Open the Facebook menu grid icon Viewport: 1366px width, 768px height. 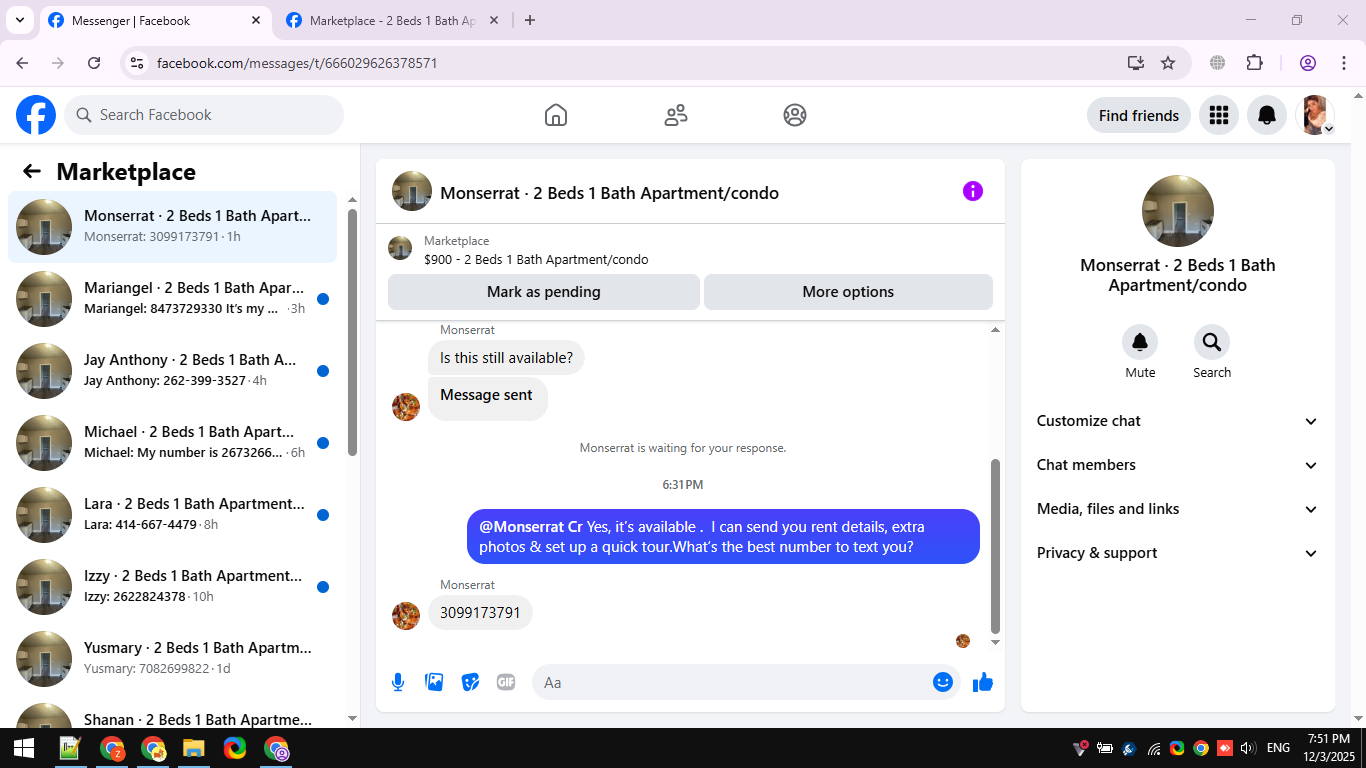tap(1218, 115)
